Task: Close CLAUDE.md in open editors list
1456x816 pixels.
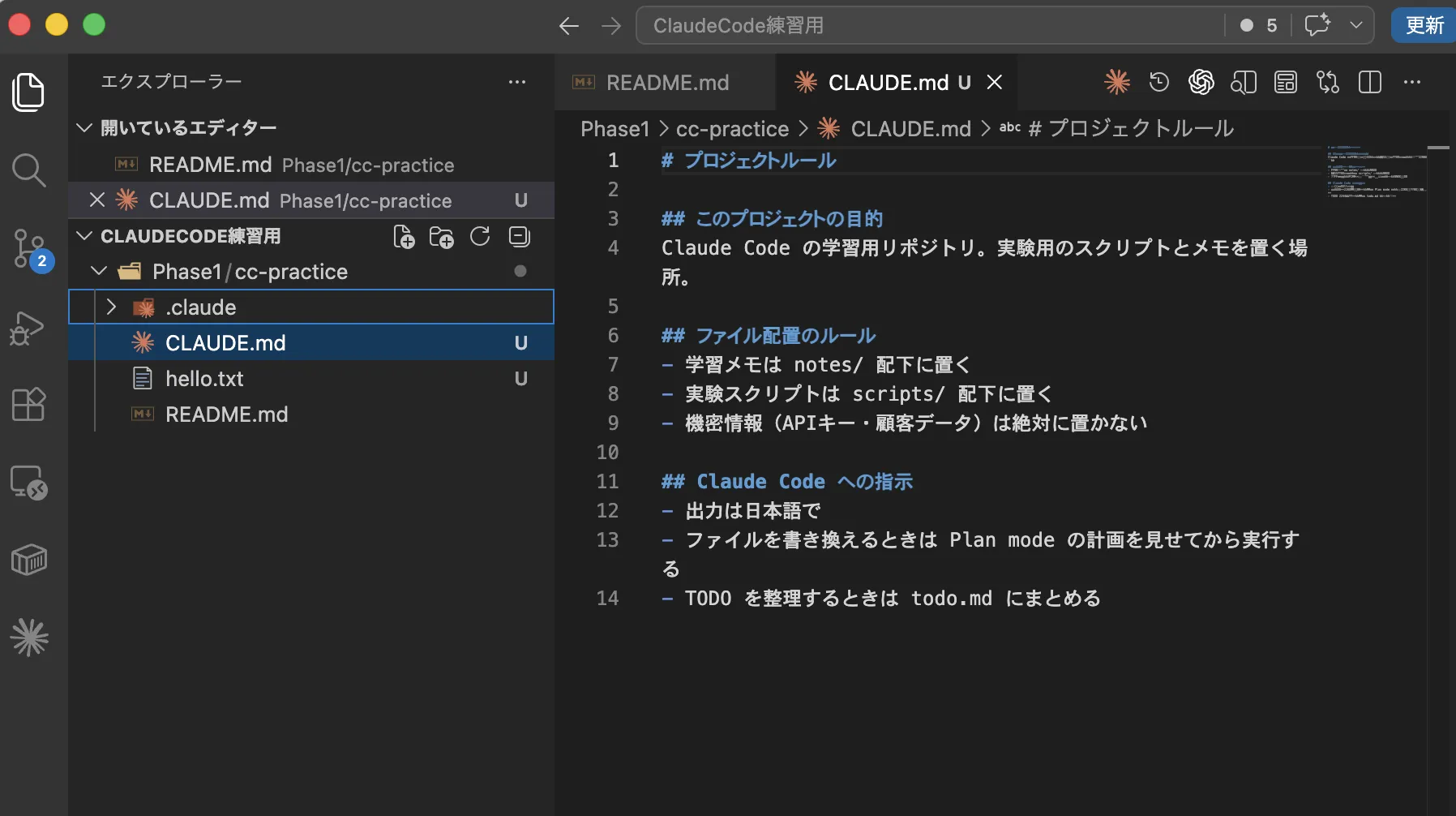Action: pos(97,200)
